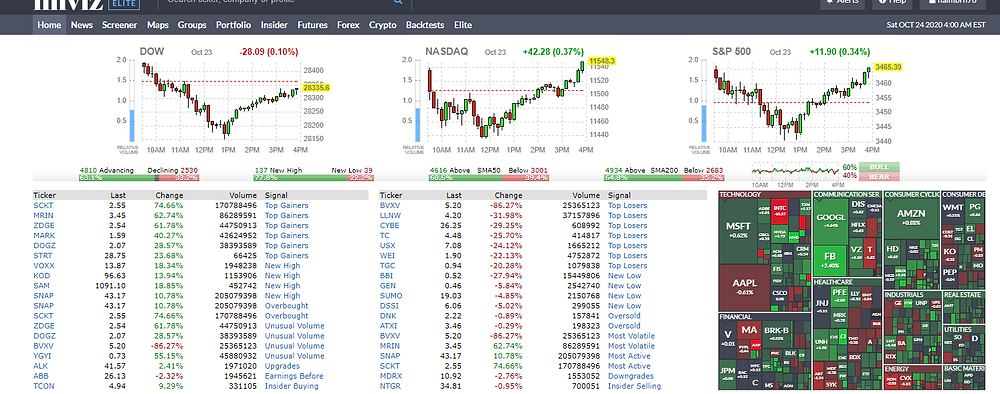Open the Portfolio menu item
The width and height of the screenshot is (1000, 394).
click(x=233, y=25)
